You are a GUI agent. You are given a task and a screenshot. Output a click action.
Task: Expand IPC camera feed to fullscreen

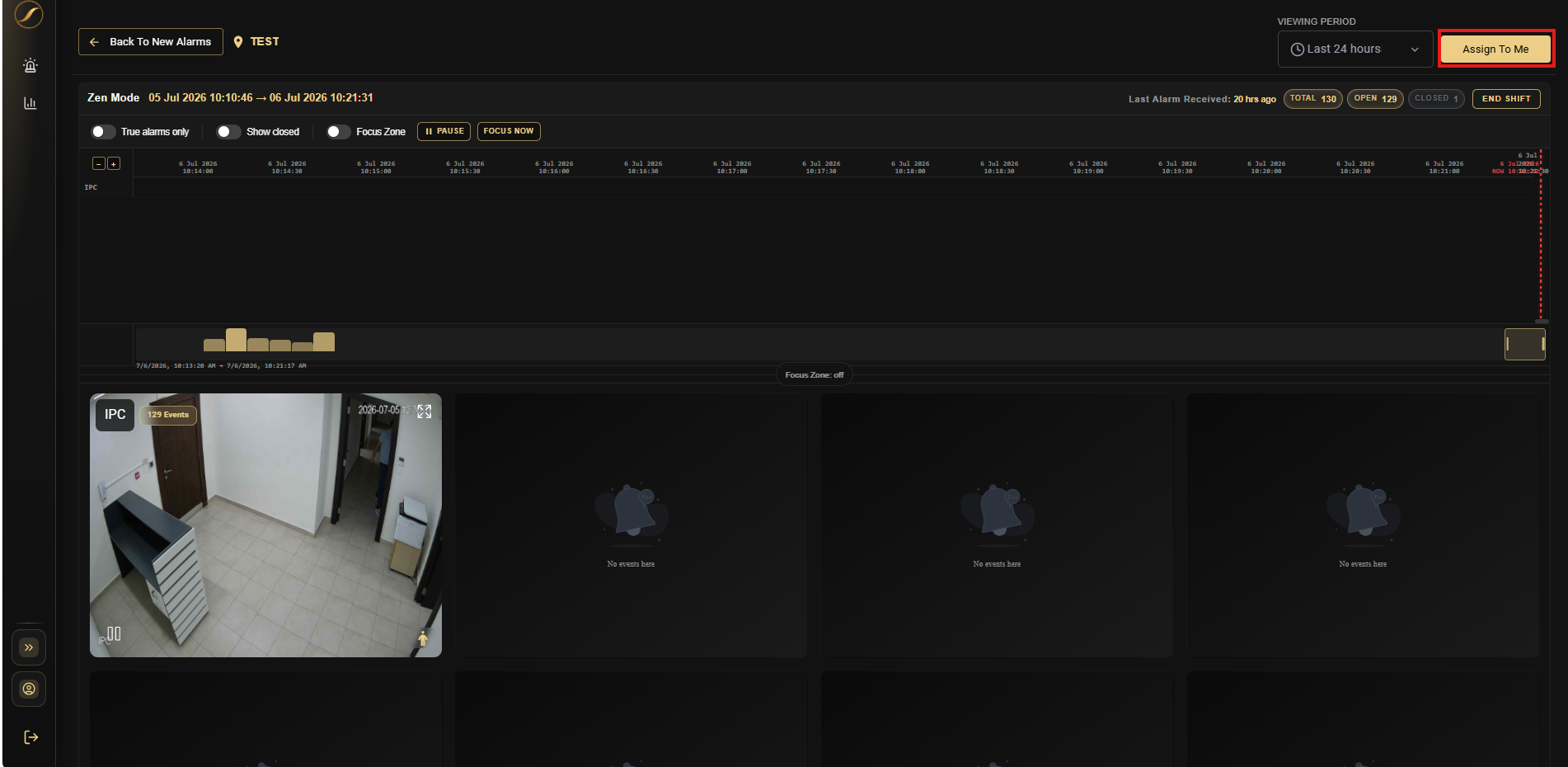(x=425, y=412)
